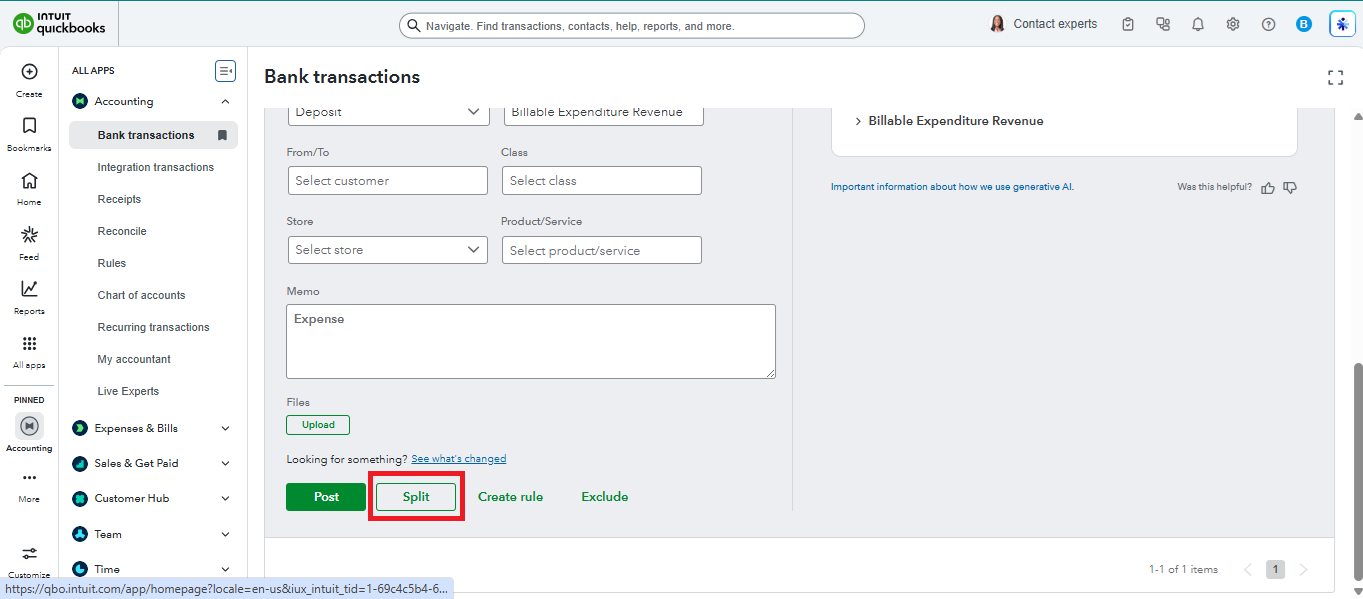The width and height of the screenshot is (1363, 599).
Task: Open the settings gear icon
Action: pyautogui.click(x=1233, y=24)
